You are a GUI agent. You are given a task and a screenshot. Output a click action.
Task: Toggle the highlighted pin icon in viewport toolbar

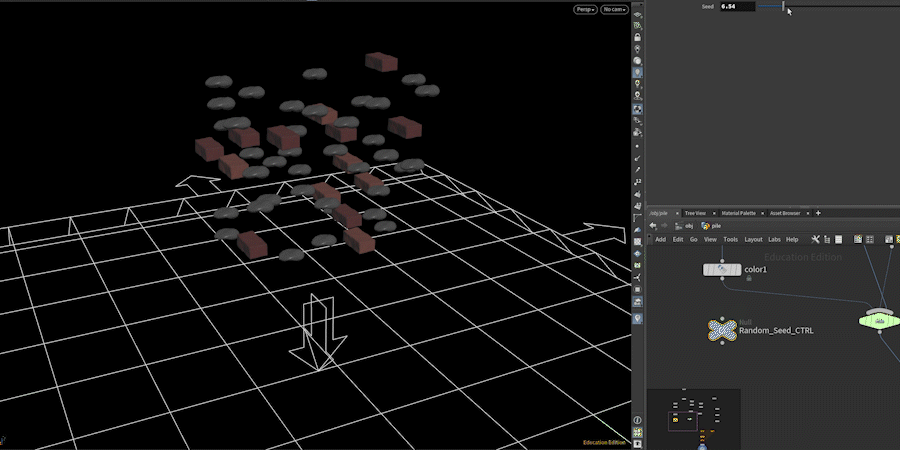[638, 318]
